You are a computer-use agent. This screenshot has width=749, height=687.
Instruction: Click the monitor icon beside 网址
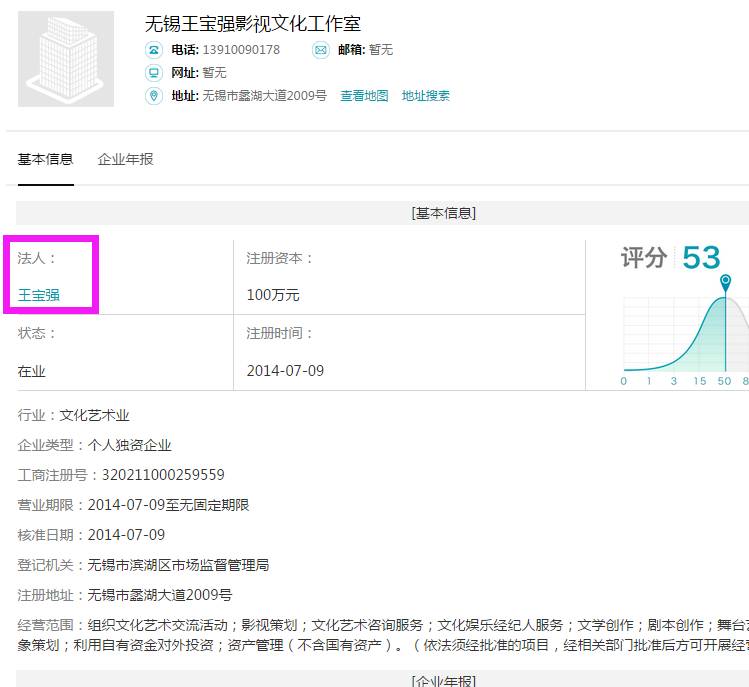(154, 73)
